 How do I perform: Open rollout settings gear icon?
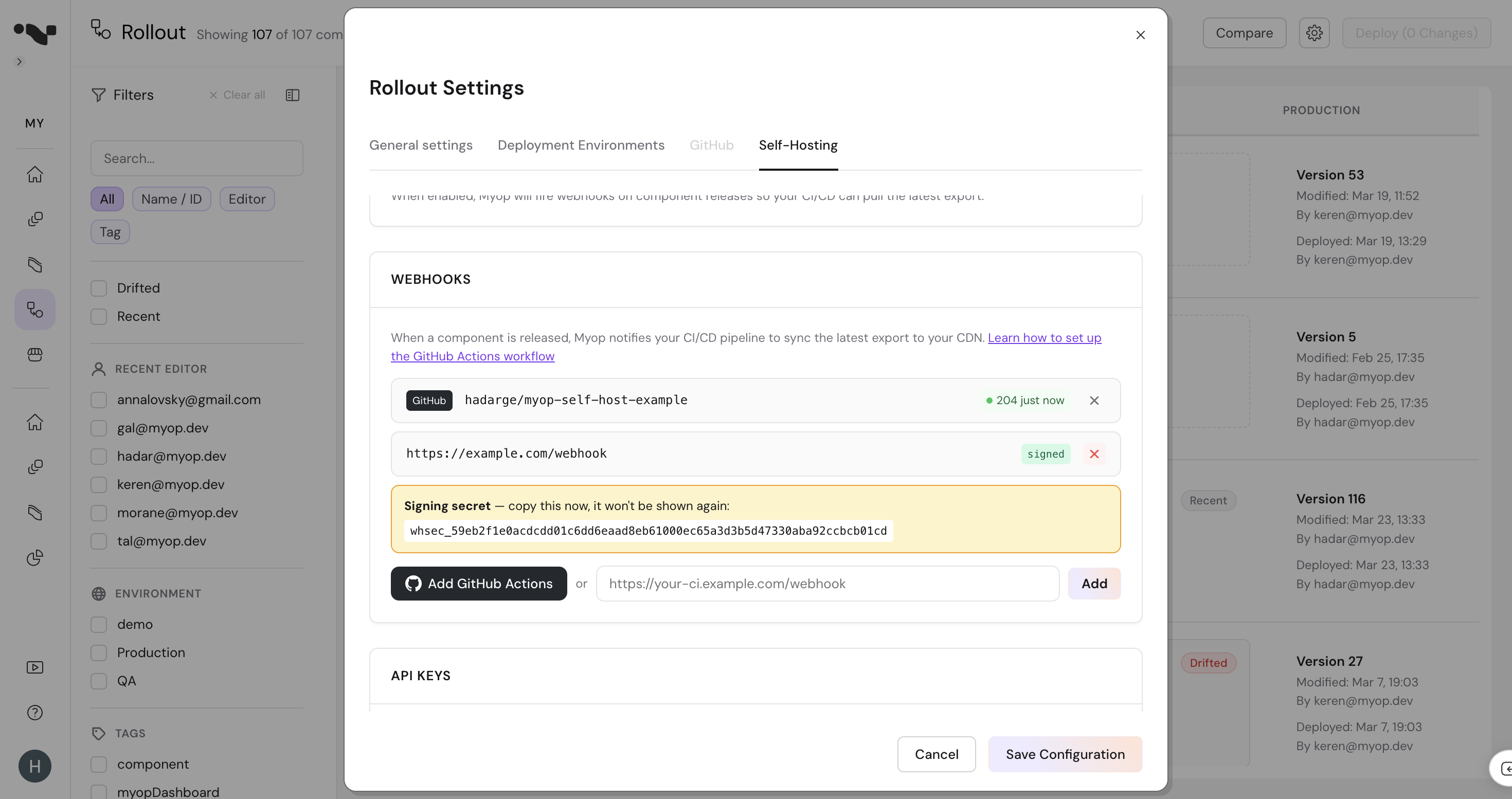[1313, 33]
